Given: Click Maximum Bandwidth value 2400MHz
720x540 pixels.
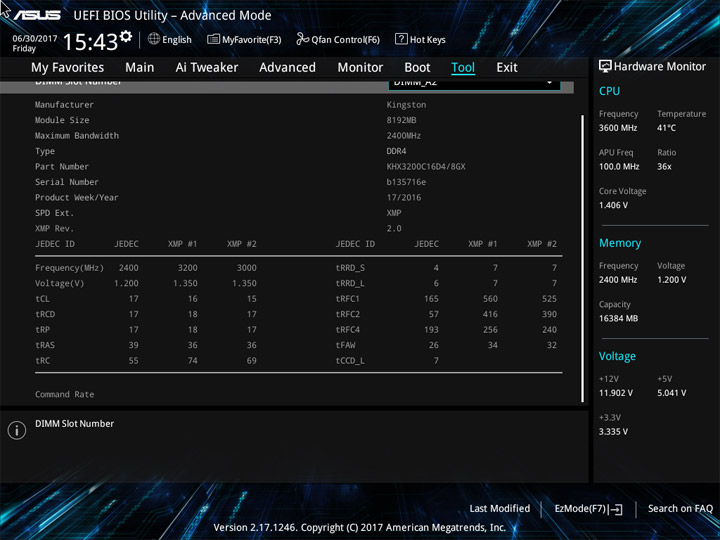Looking at the screenshot, I should 404,135.
